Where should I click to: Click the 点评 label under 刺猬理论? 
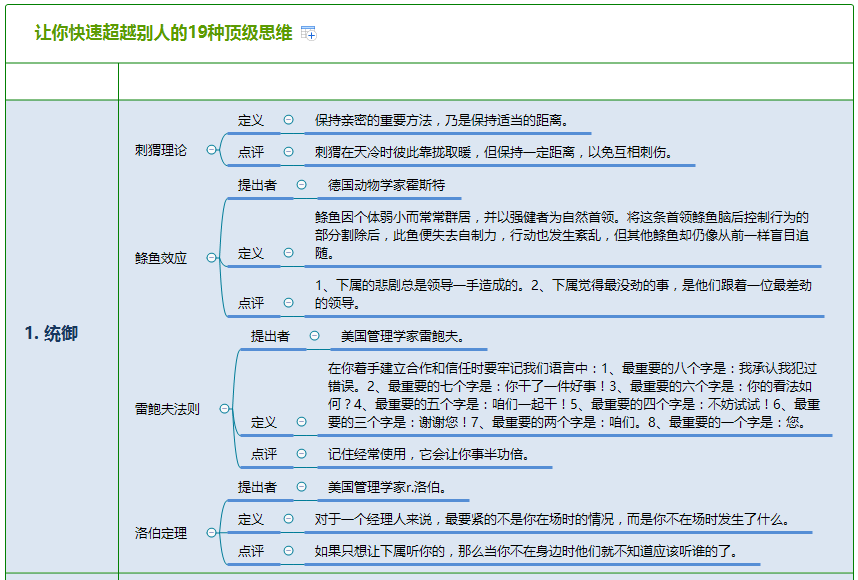(251, 152)
